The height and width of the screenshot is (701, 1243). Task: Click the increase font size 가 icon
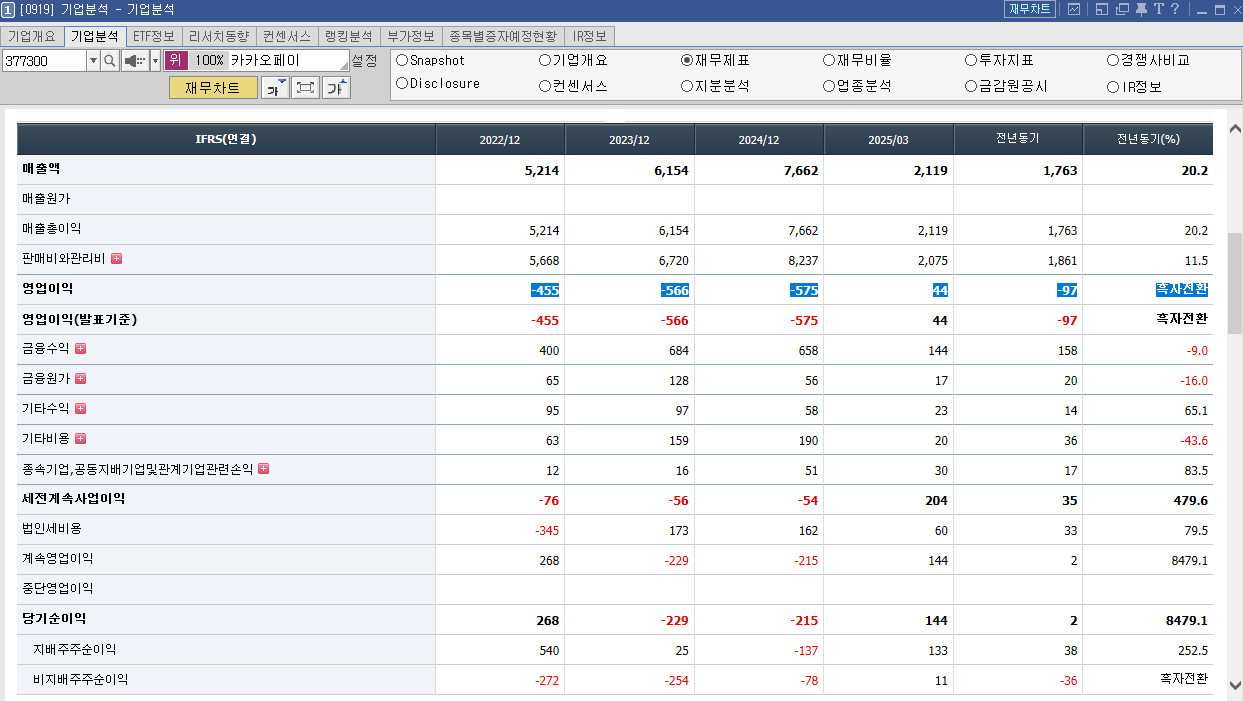click(x=336, y=88)
